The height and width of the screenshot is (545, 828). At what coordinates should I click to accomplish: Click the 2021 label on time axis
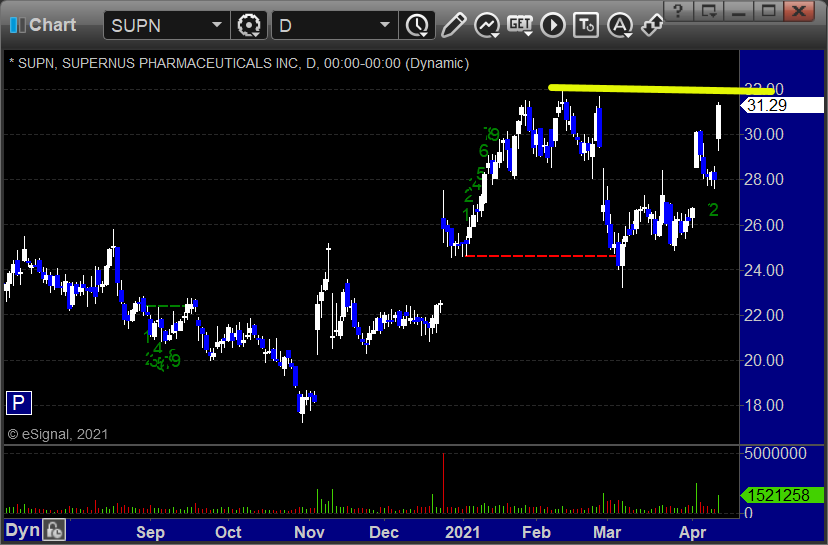[x=463, y=532]
